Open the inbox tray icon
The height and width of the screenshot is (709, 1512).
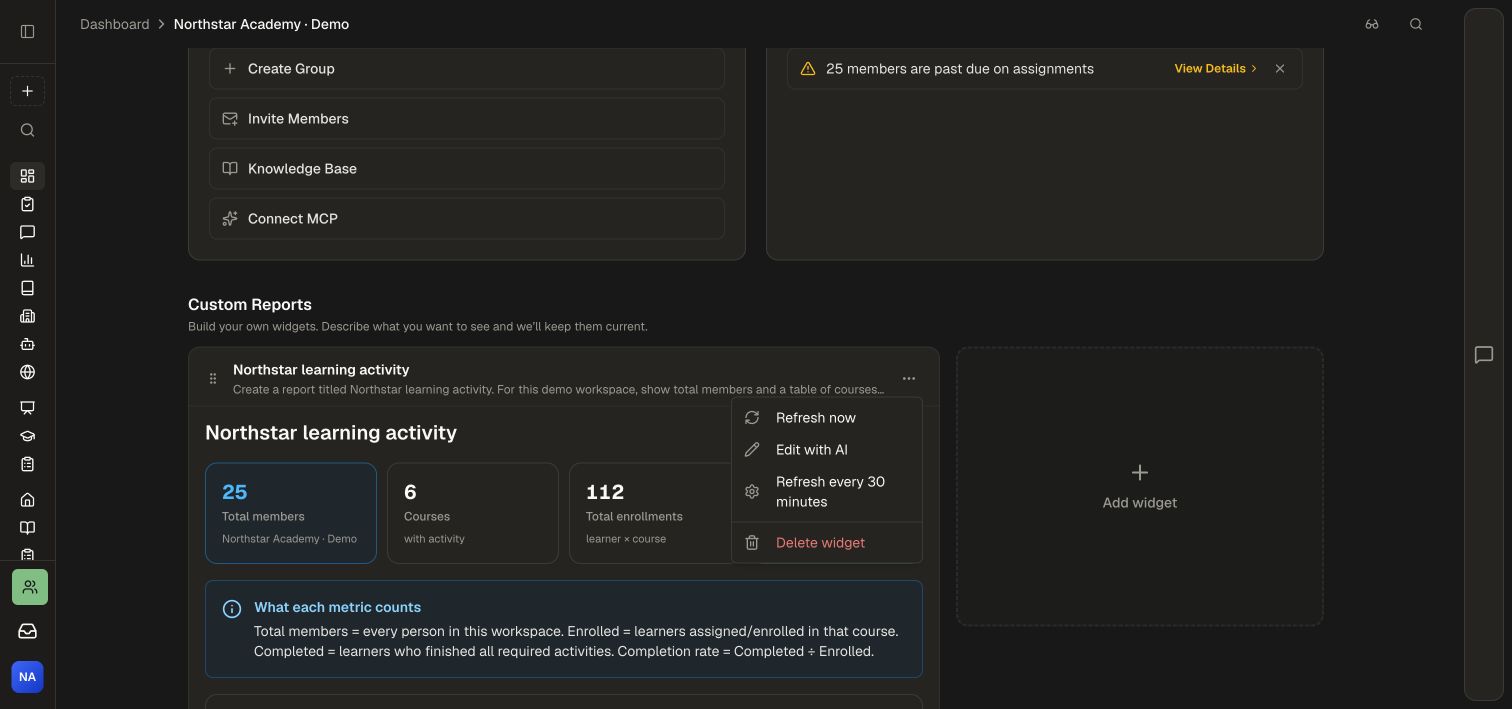pos(27,631)
